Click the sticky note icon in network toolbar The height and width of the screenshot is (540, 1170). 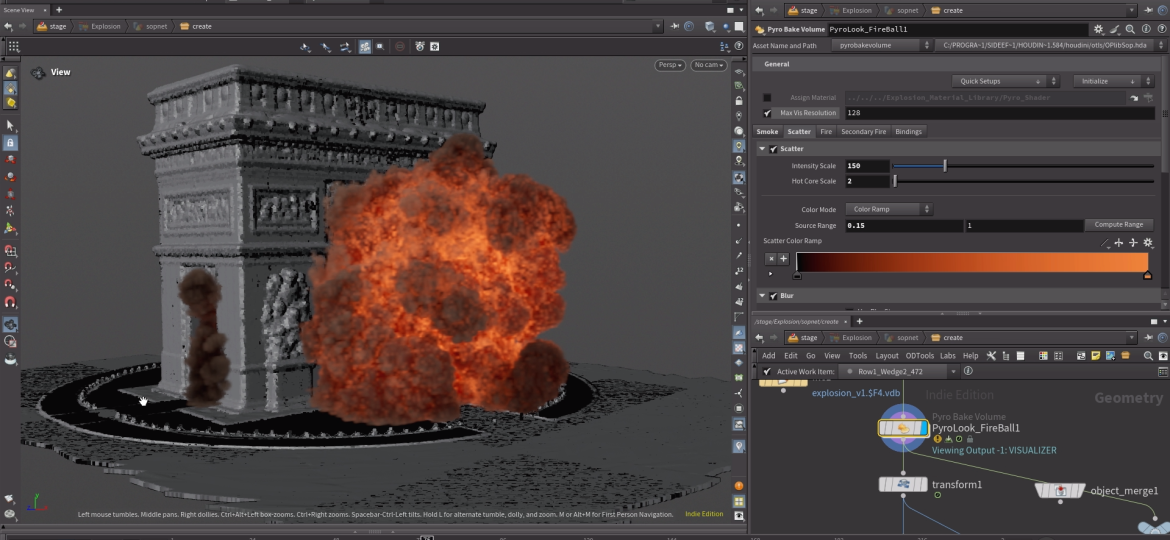click(x=1096, y=356)
